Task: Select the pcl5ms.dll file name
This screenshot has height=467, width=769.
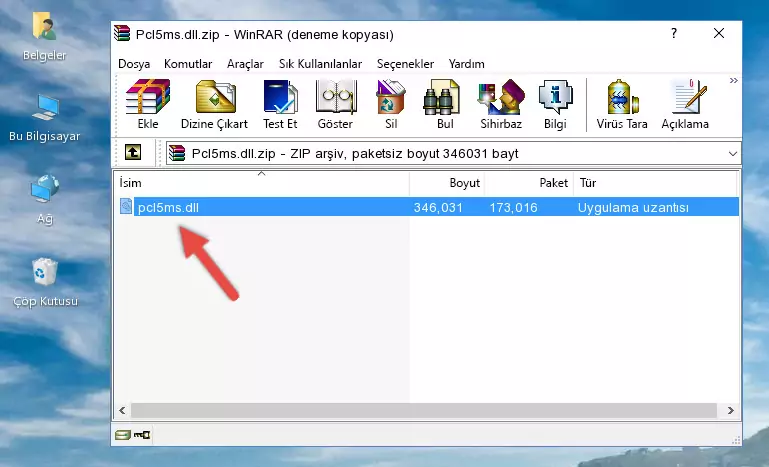Action: tap(168, 208)
